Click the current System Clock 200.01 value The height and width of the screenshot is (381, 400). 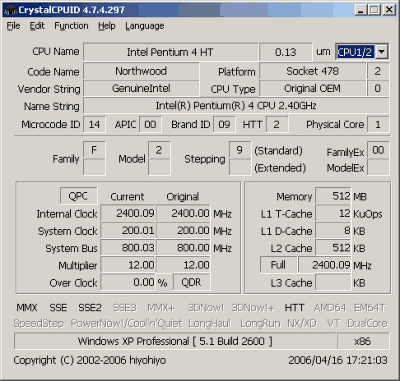click(x=128, y=231)
